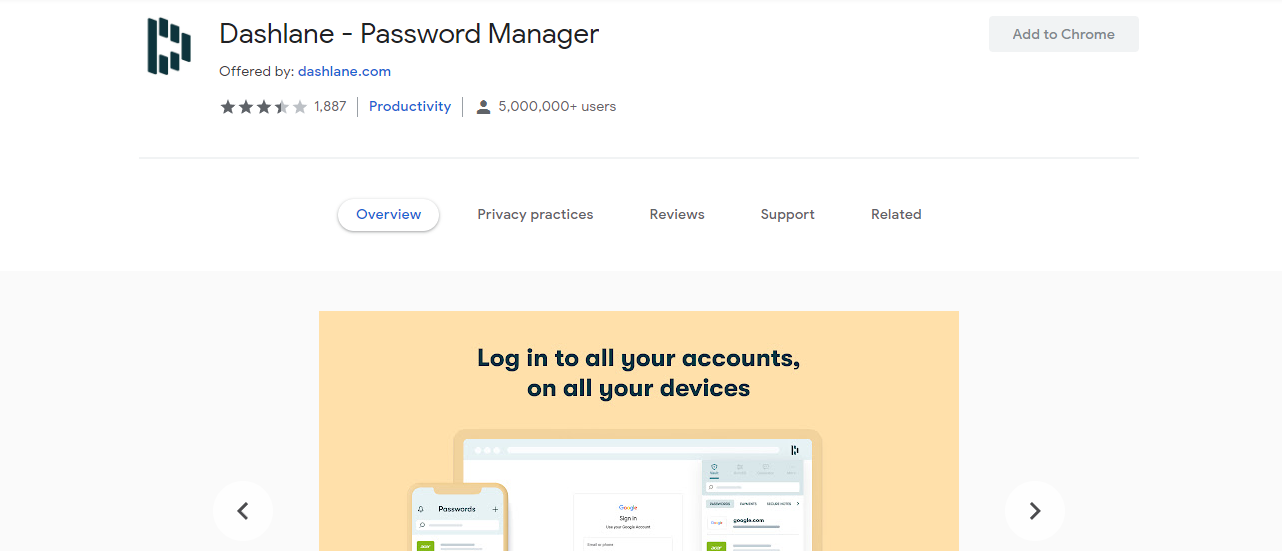
Task: Click the plus icon beside Passwords on the phone
Action: pyautogui.click(x=495, y=509)
